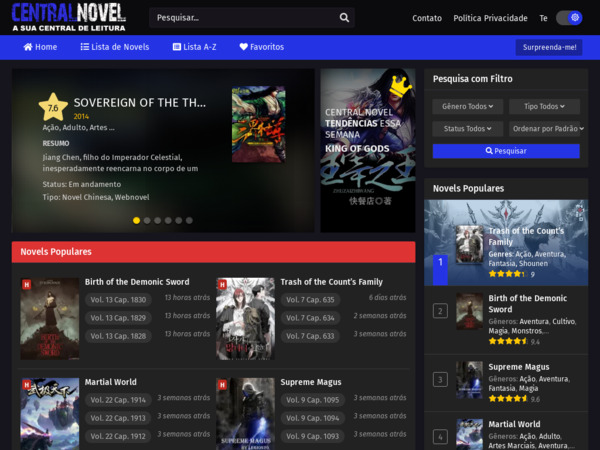Screen dimensions: 600x450
Task: Open sidebar Martial World title
Action: click(514, 424)
